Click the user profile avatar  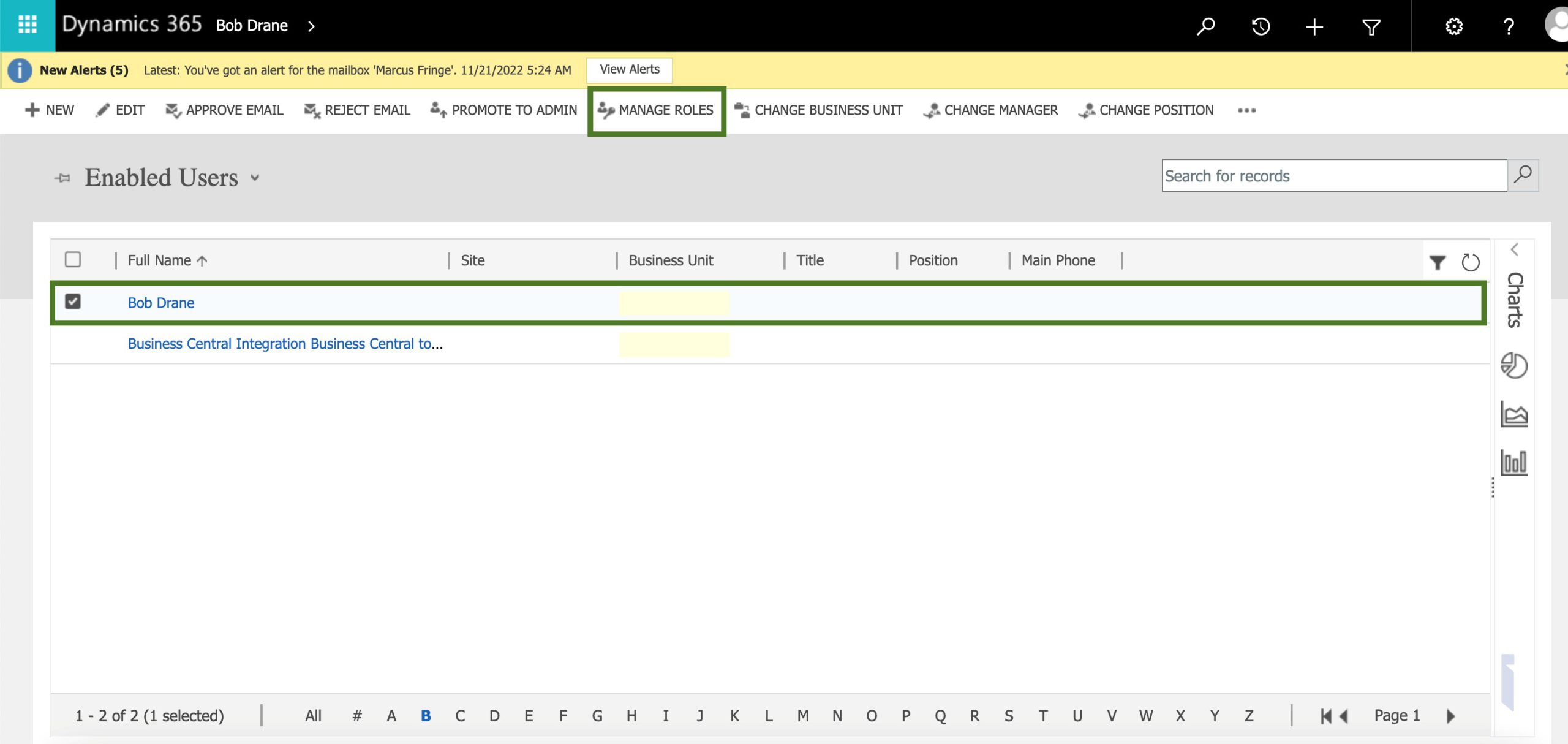click(x=1557, y=25)
